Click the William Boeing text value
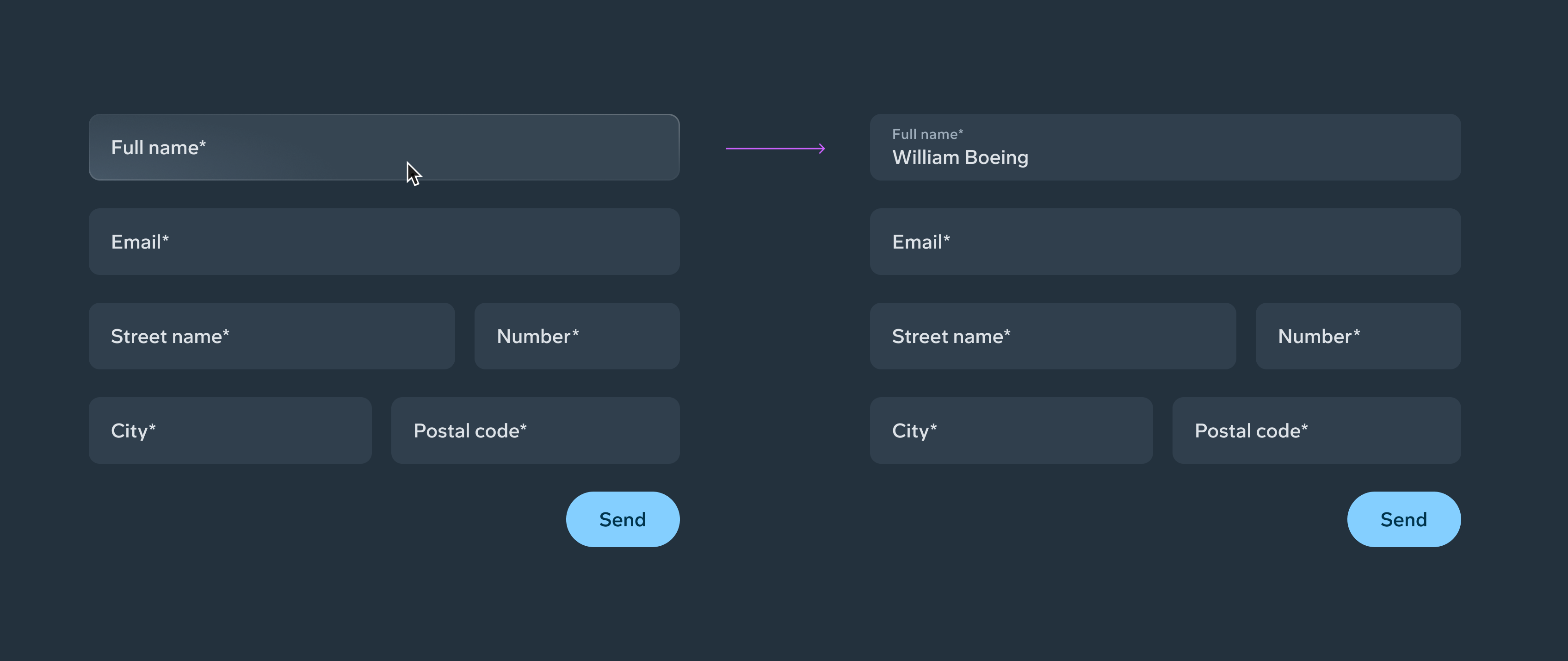This screenshot has width=1568, height=661. point(961,156)
